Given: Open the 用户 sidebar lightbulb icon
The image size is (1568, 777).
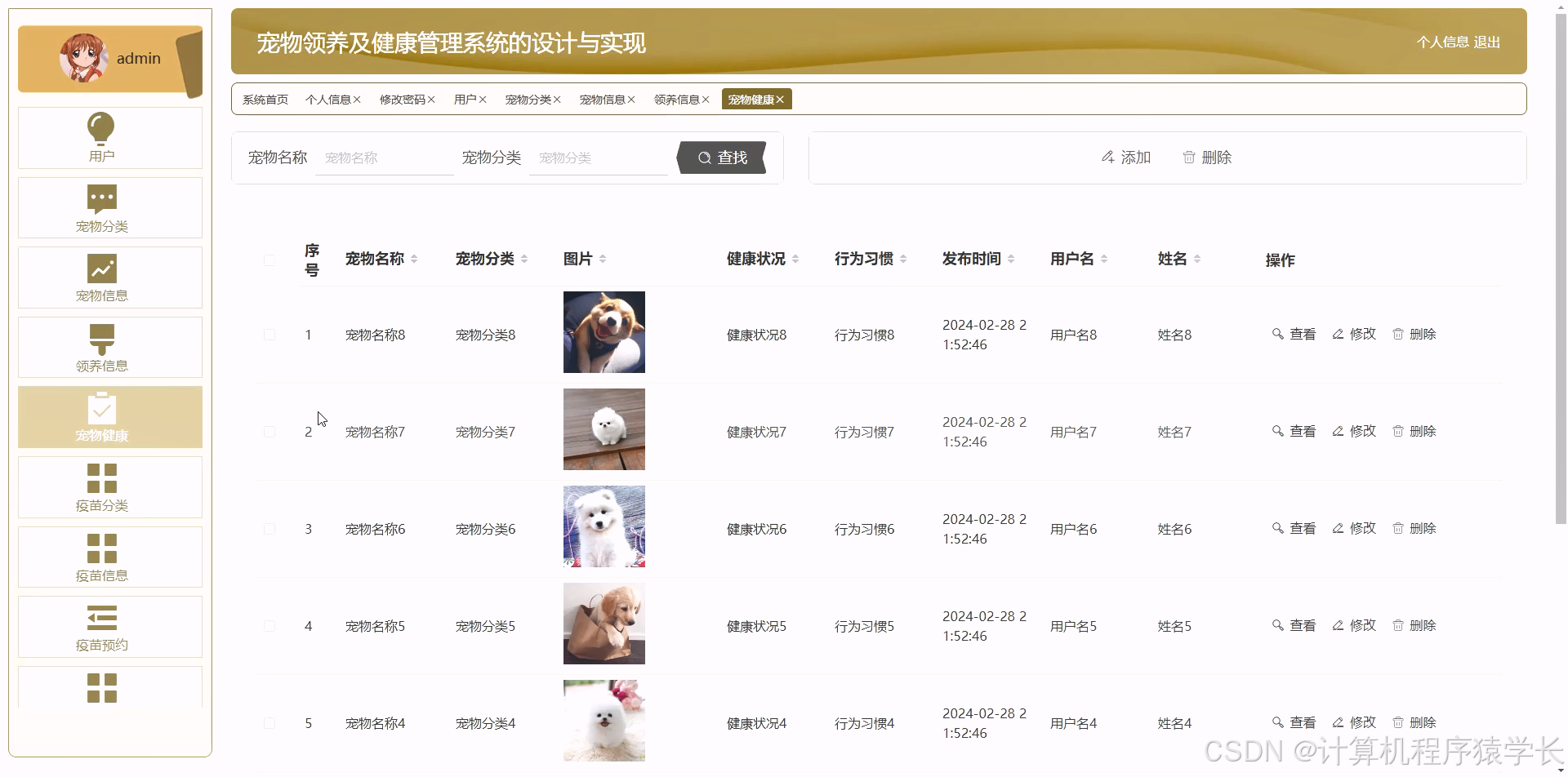Looking at the screenshot, I should [x=101, y=128].
